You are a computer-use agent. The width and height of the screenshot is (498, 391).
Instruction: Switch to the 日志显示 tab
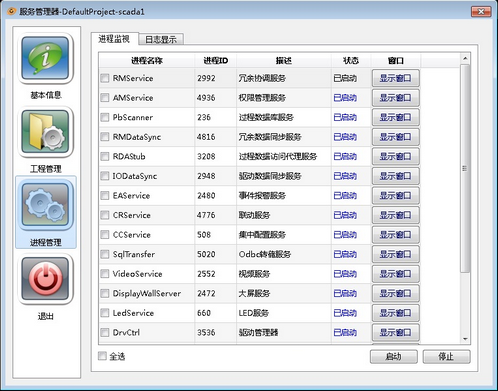coord(161,39)
